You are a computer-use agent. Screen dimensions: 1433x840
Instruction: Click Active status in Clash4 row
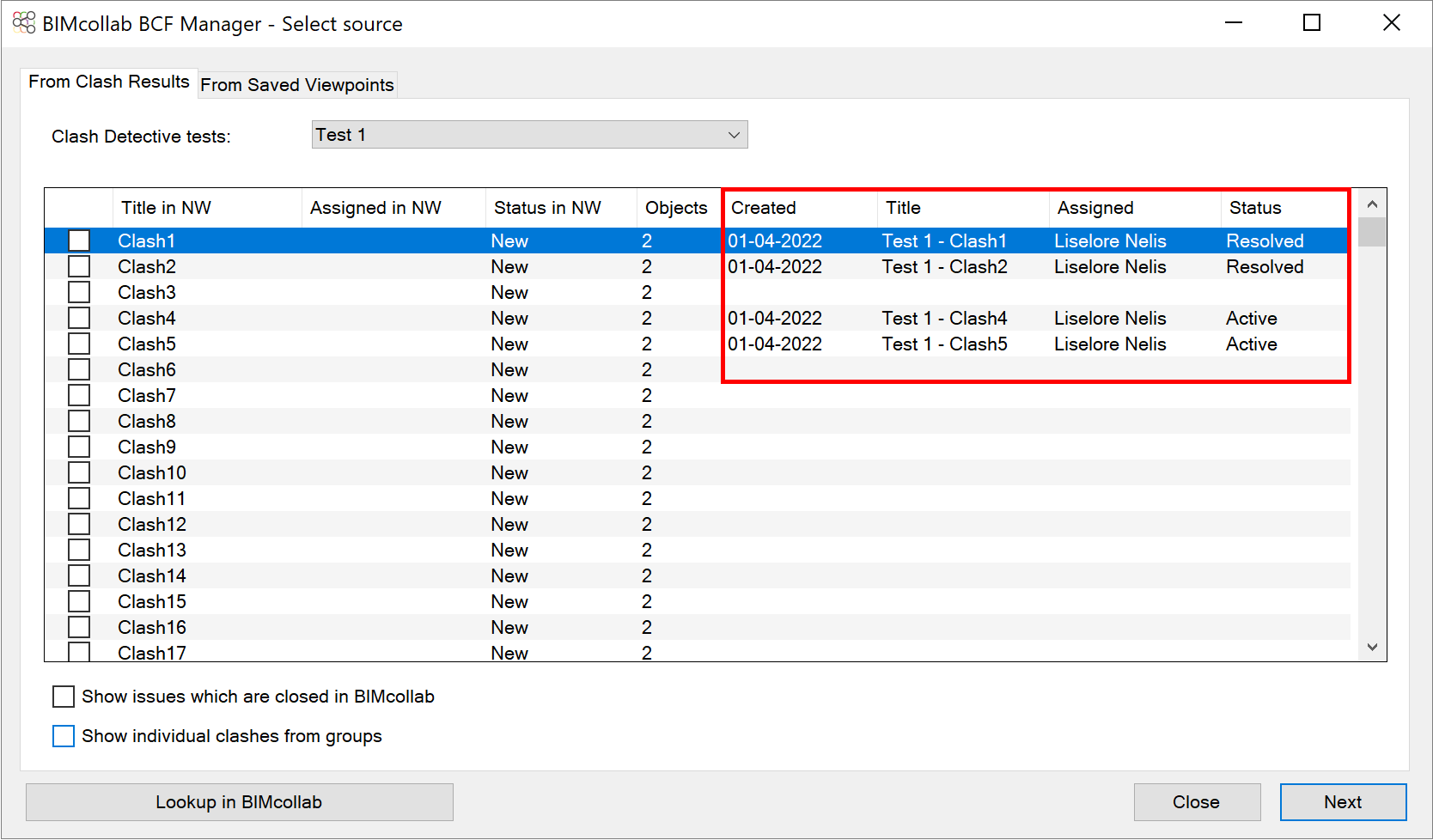pyautogui.click(x=1252, y=318)
